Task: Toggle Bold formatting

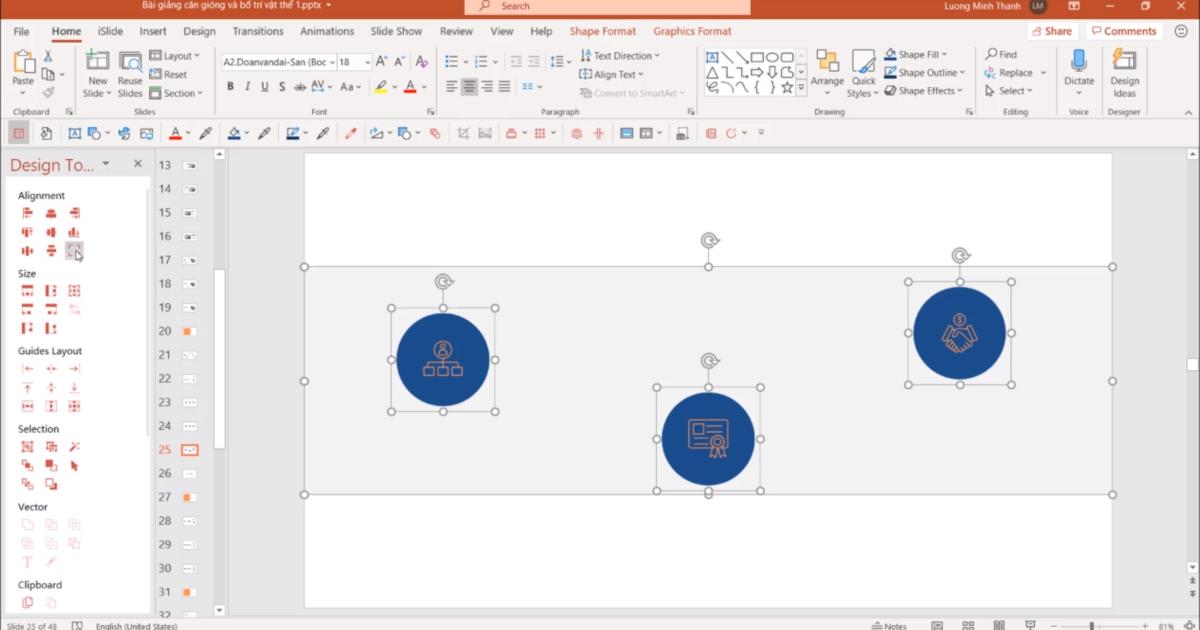Action: pyautogui.click(x=230, y=87)
